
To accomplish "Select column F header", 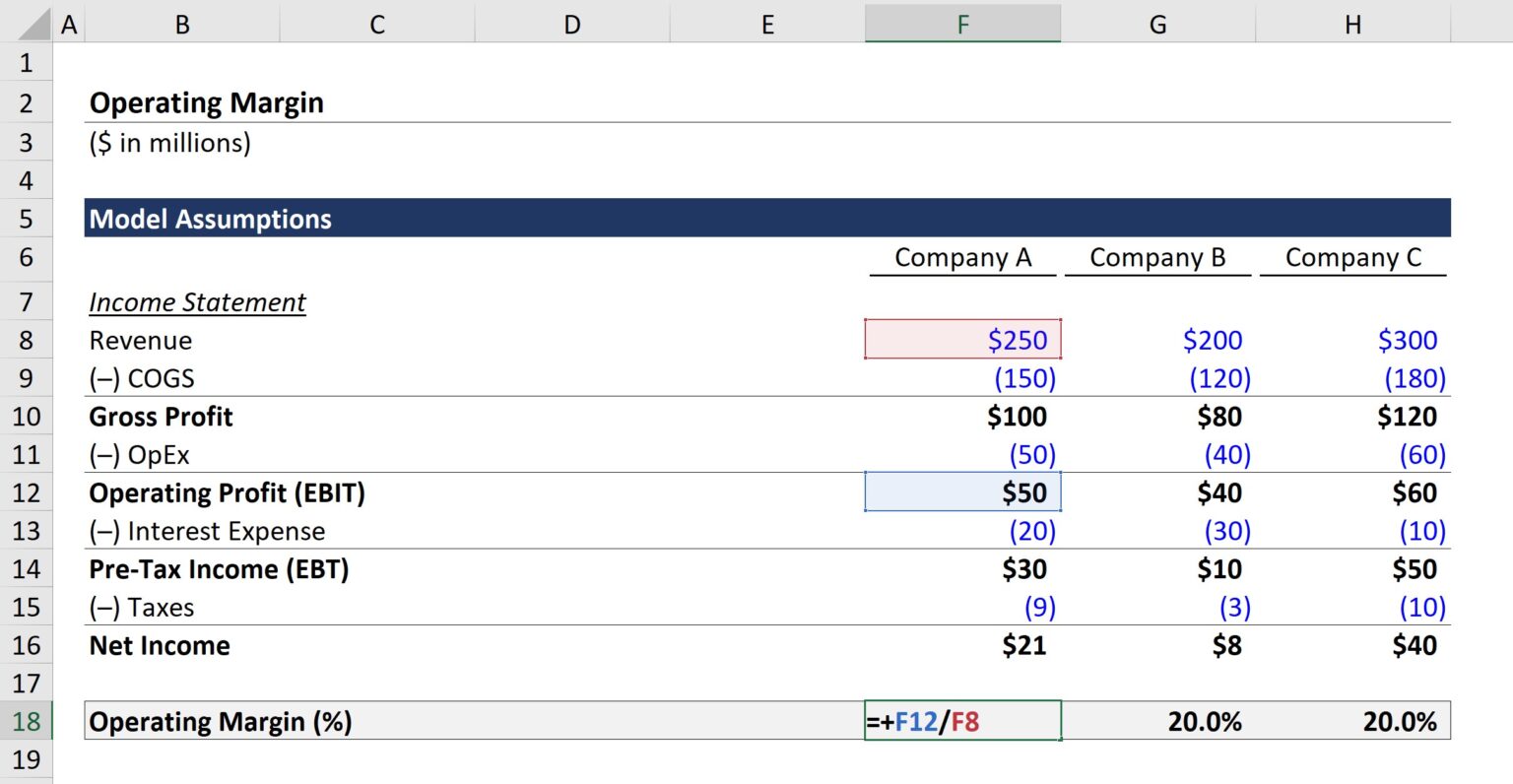I will click(962, 24).
